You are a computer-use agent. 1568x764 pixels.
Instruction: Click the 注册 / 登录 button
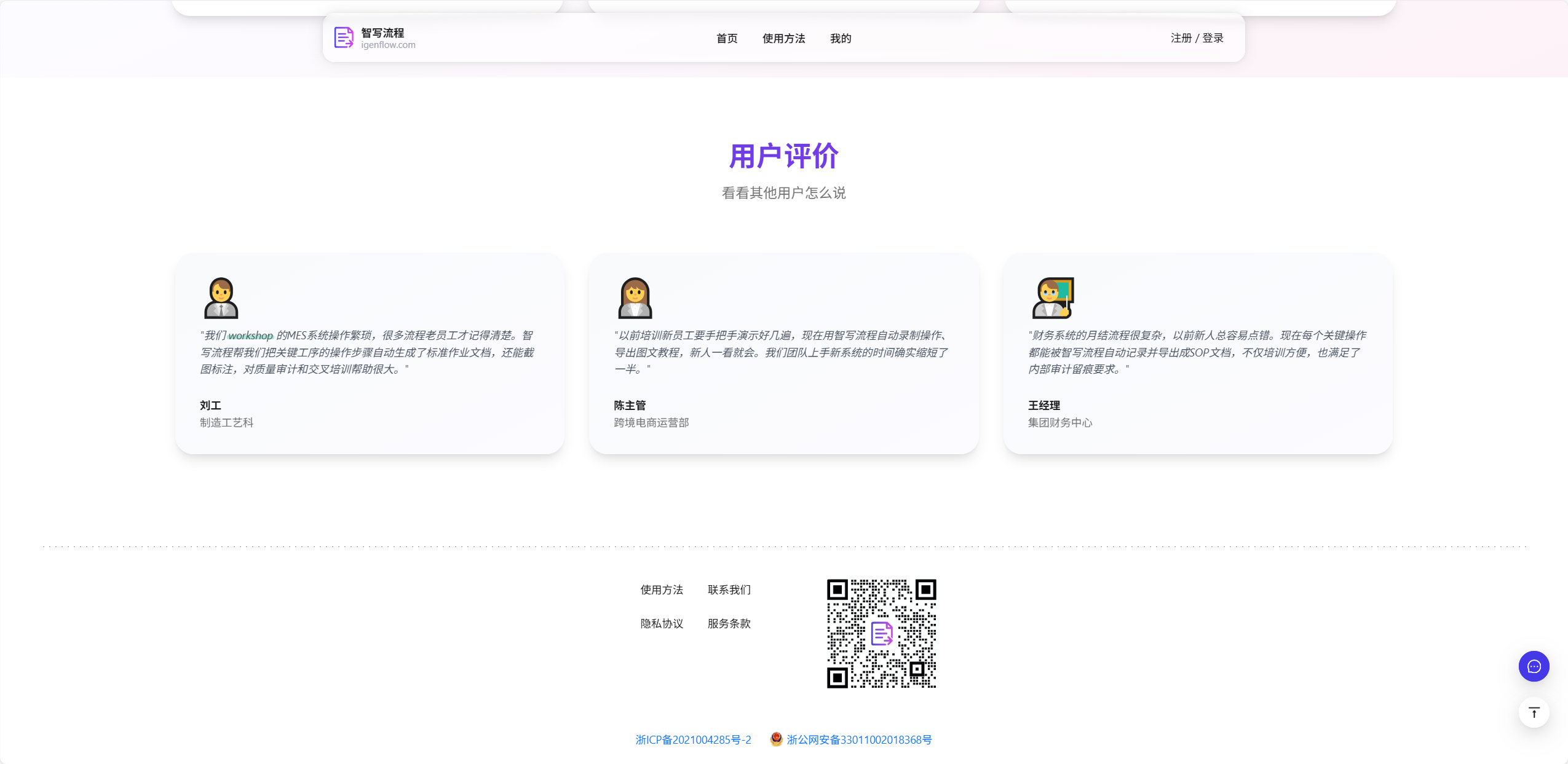[x=1197, y=38]
